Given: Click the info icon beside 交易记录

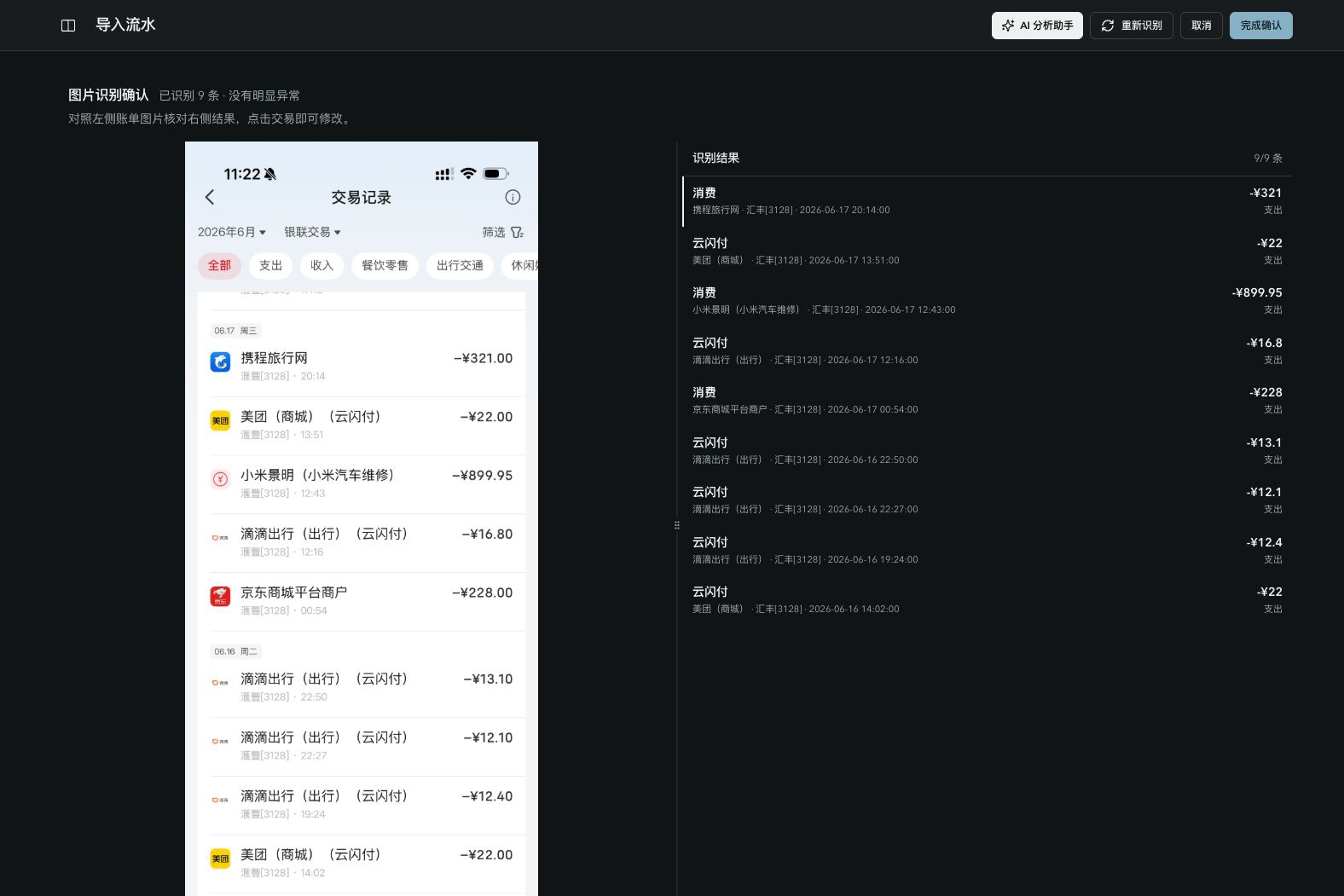Looking at the screenshot, I should click(x=513, y=197).
